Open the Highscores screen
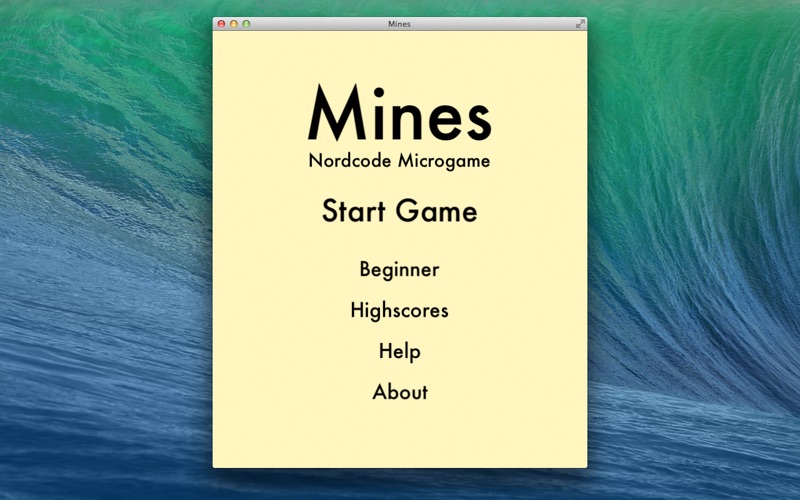Screen dimensions: 800x500 (399, 310)
